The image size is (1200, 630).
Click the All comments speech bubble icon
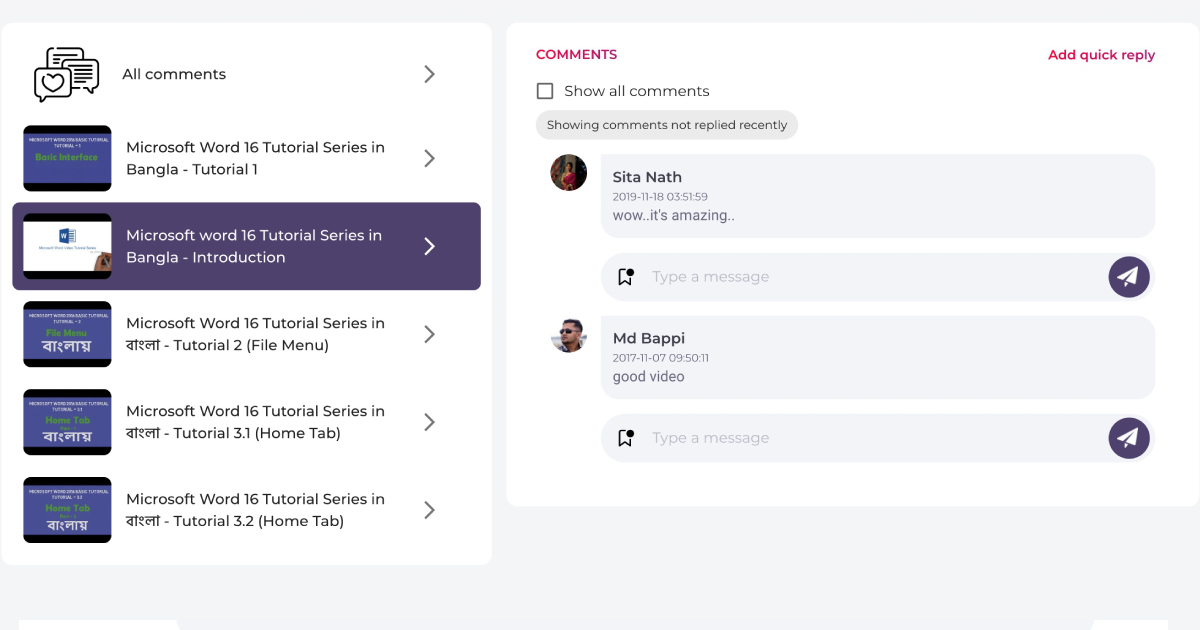[x=67, y=74]
